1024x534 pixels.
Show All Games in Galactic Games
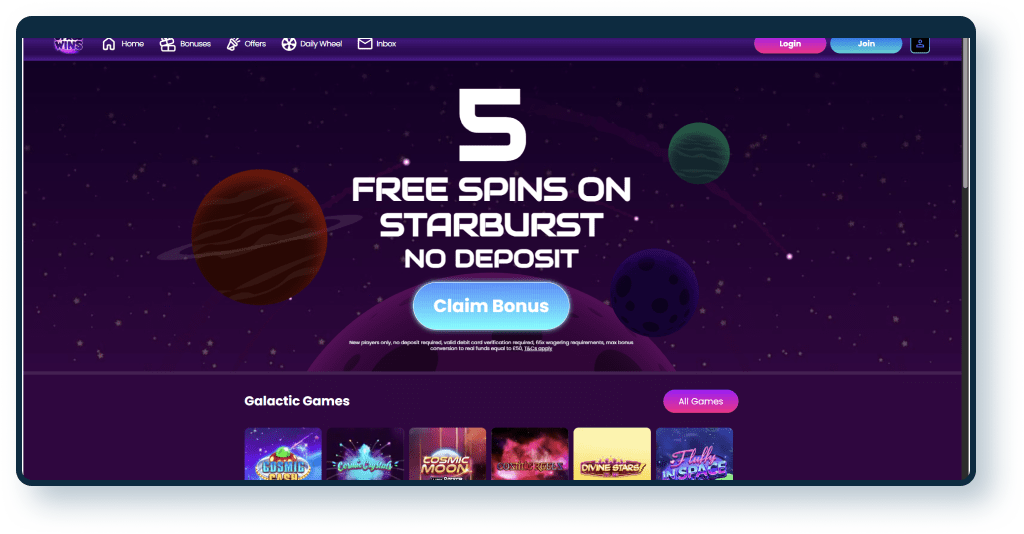click(701, 401)
